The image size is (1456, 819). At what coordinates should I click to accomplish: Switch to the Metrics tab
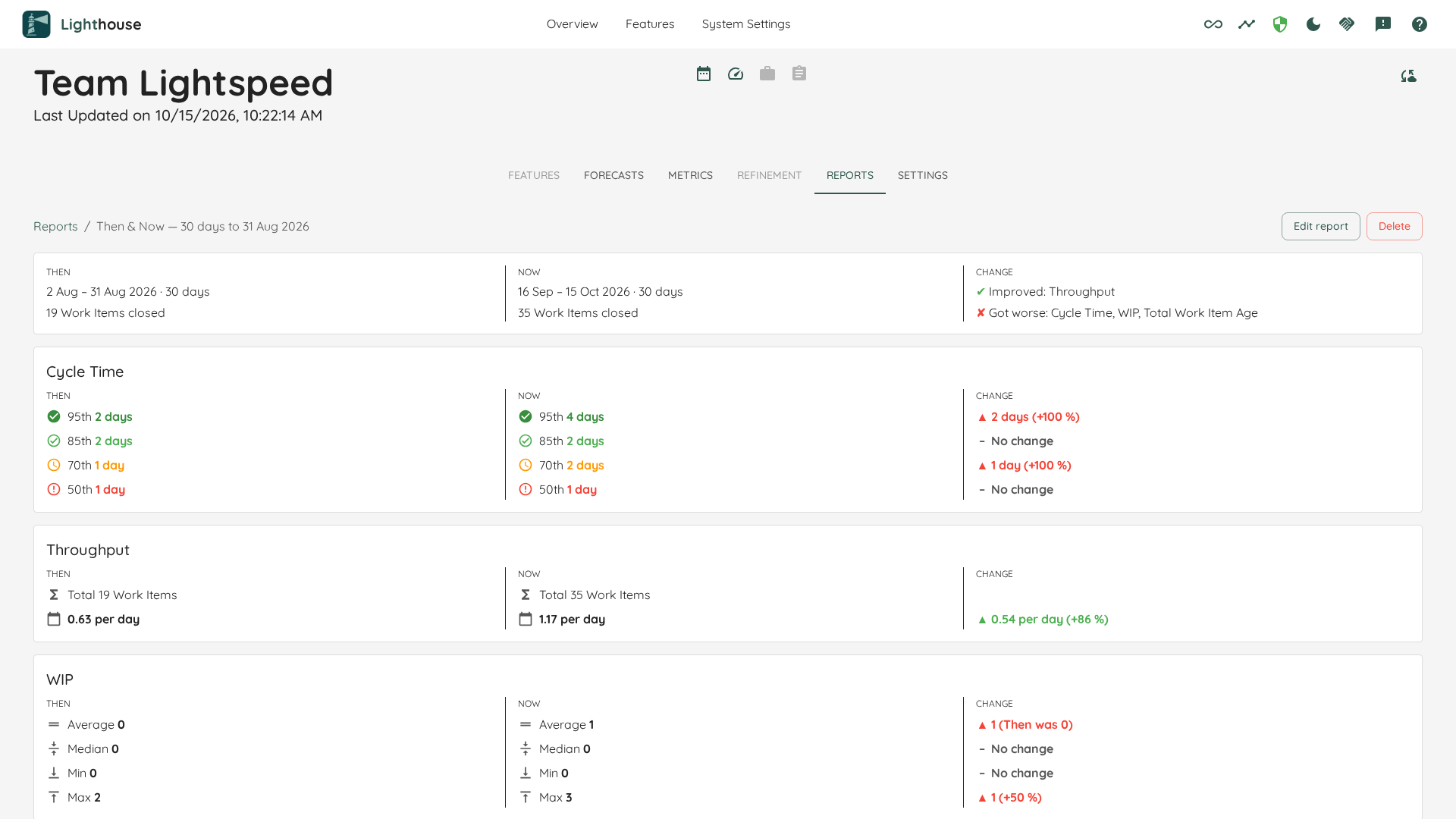690,175
